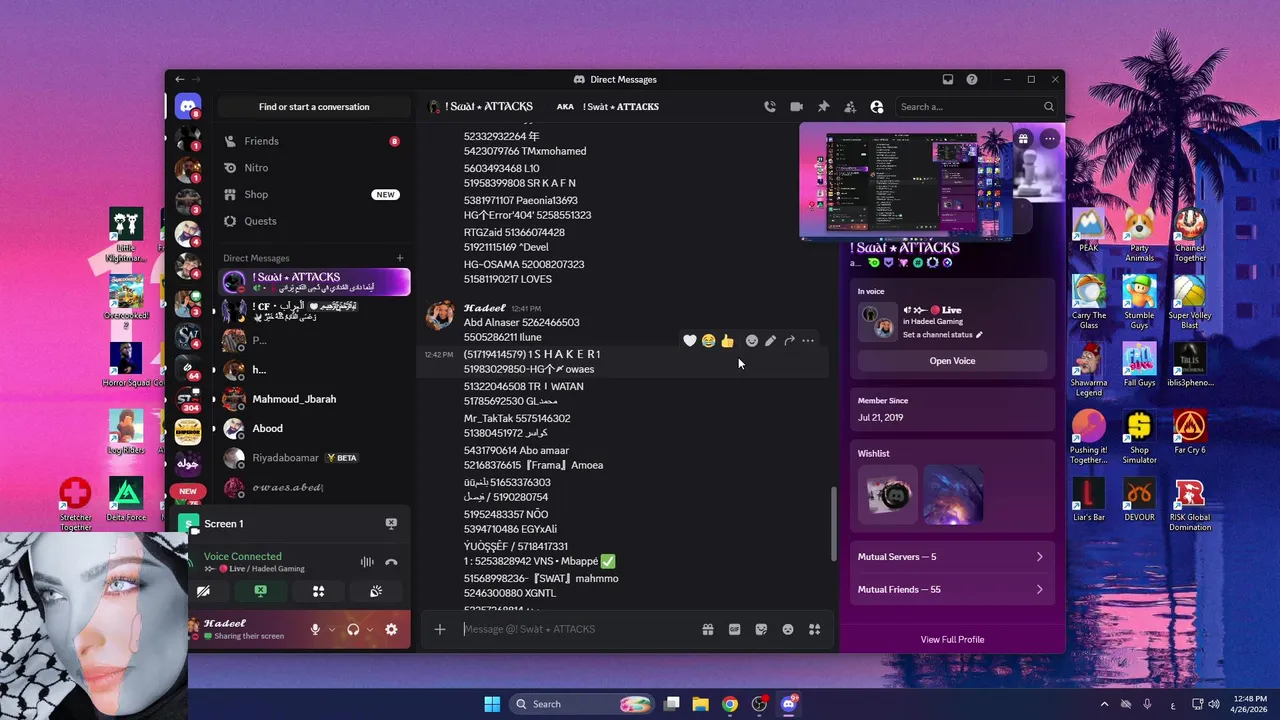Open the GIF picker
Screen dimensions: 1280x720
tap(734, 629)
